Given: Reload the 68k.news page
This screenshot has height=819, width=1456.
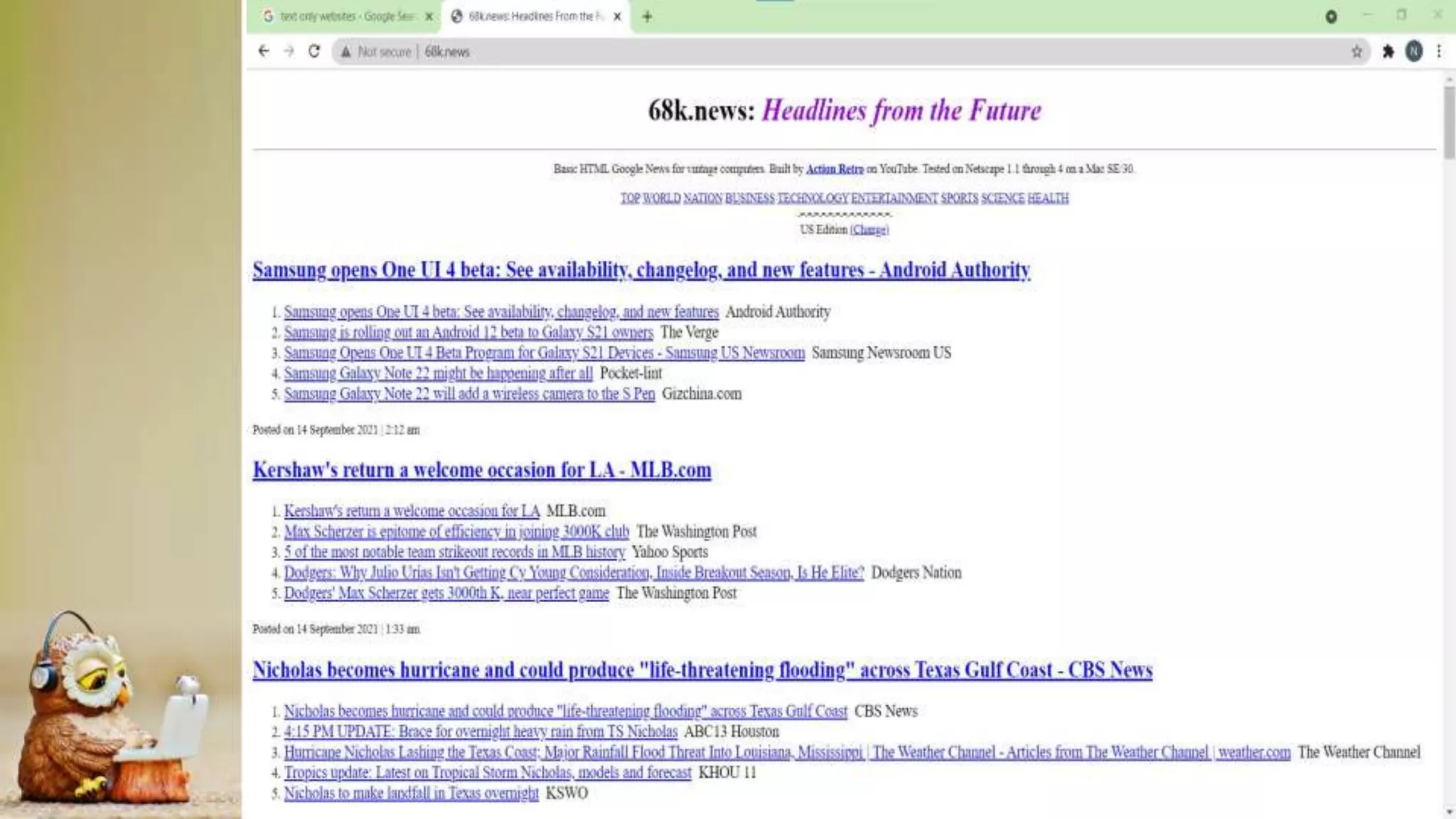Looking at the screenshot, I should tap(314, 51).
